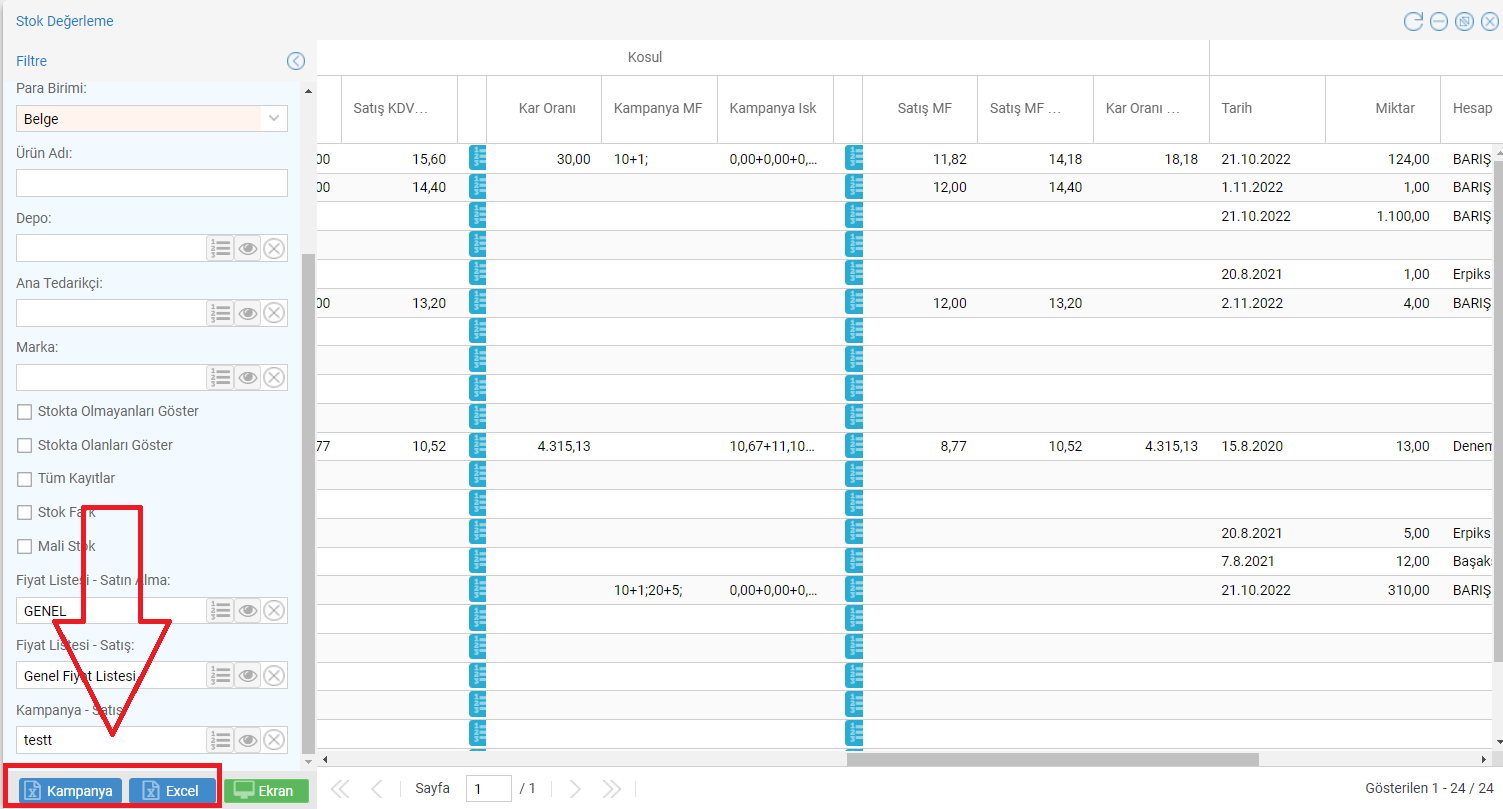This screenshot has height=809, width=1503.
Task: View testt campaign with eye icon
Action: (248, 740)
